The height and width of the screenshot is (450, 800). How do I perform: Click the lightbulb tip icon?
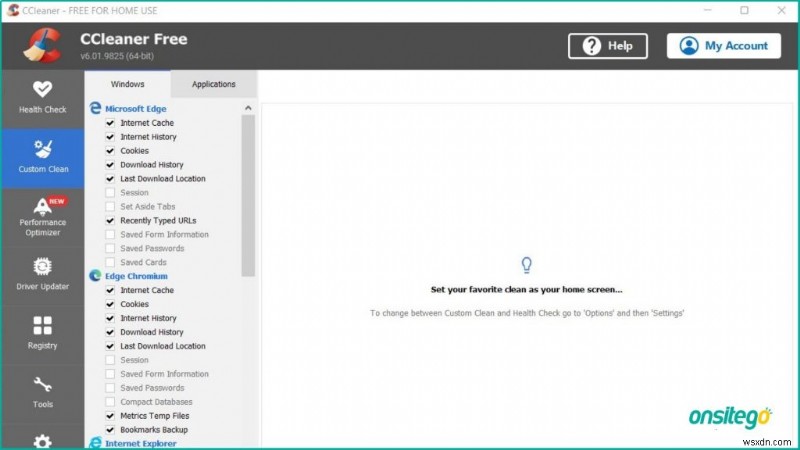tap(527, 265)
